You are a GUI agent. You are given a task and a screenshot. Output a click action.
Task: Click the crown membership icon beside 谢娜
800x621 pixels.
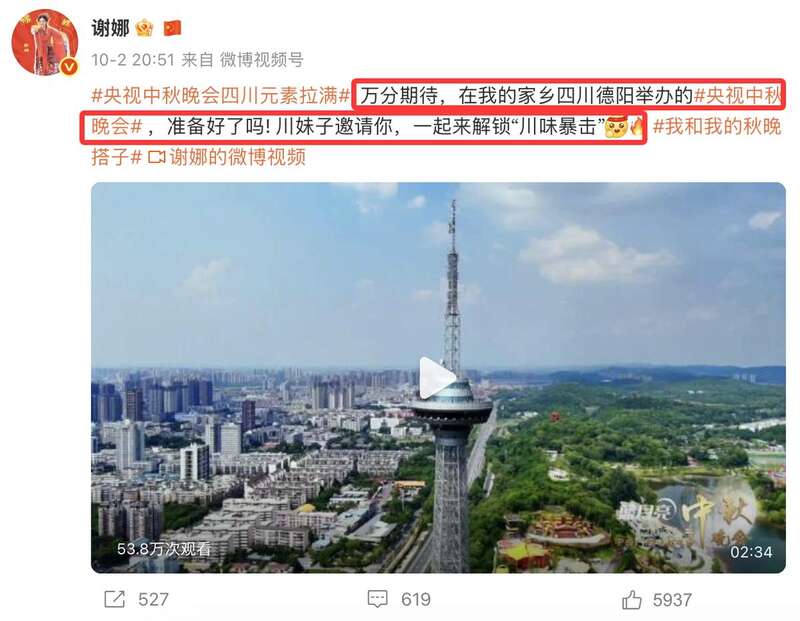[144, 28]
